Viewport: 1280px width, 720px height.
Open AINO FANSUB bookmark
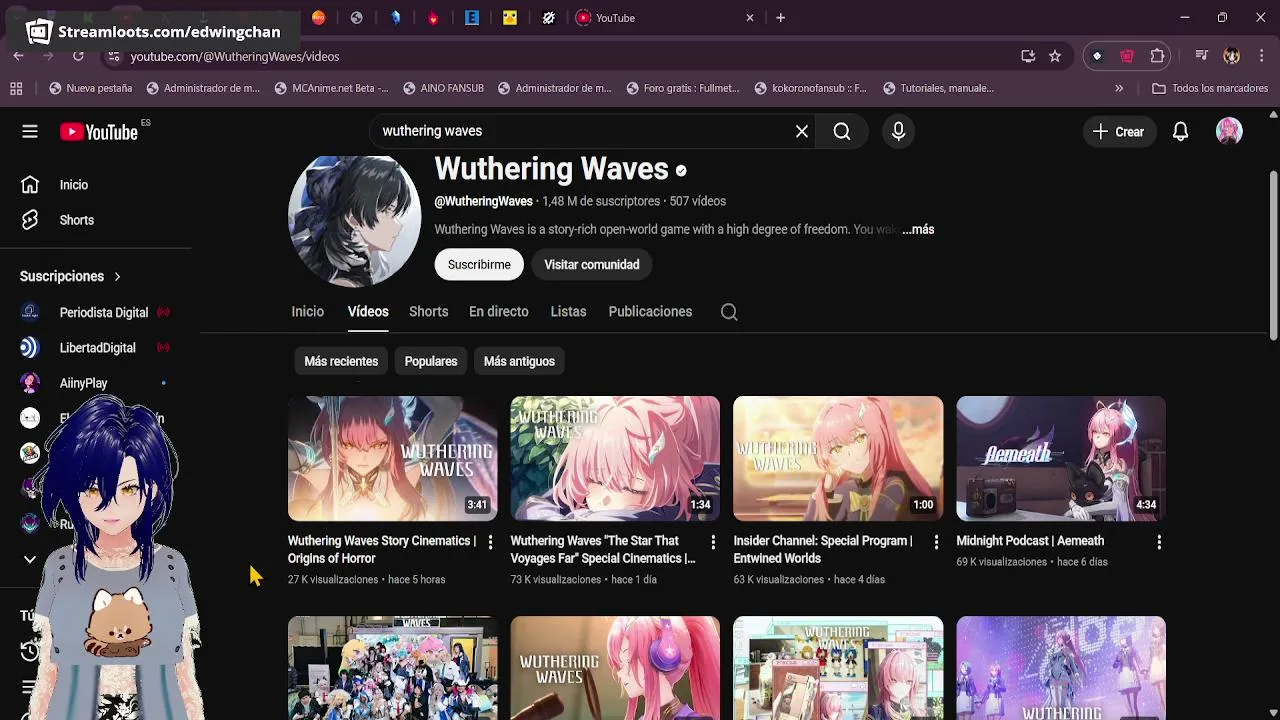click(443, 88)
